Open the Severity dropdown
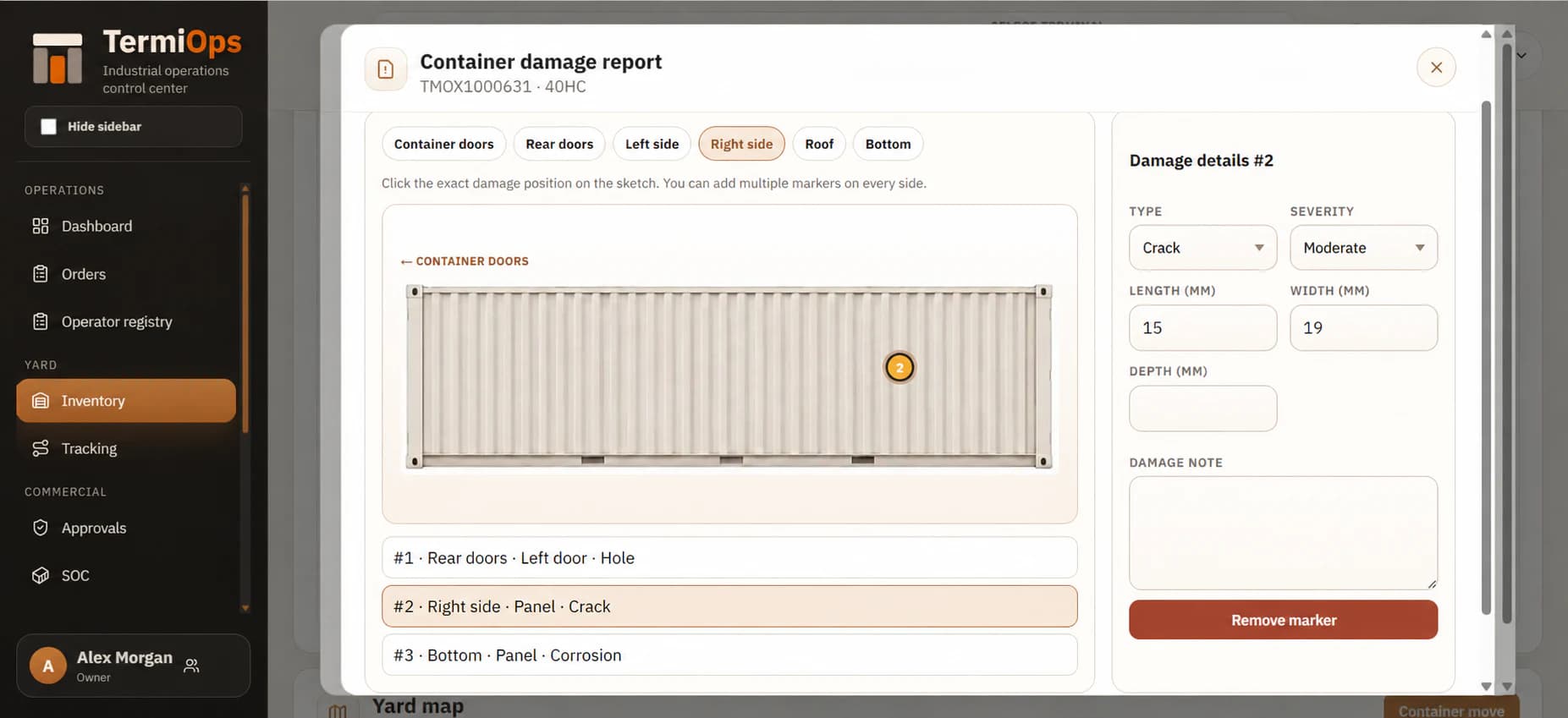 click(1363, 248)
